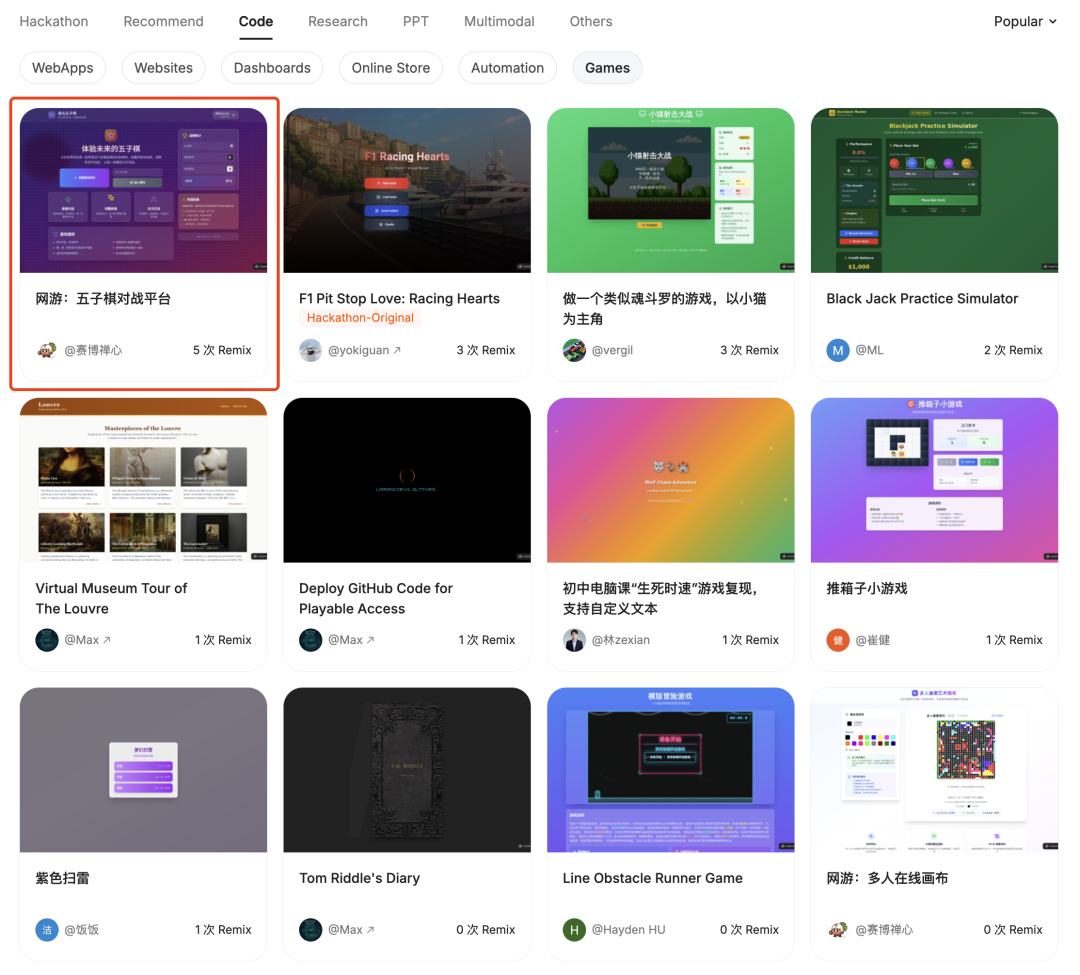Open the 推箱子小游戏 card thumbnail
This screenshot has height=975, width=1080.
[x=934, y=480]
